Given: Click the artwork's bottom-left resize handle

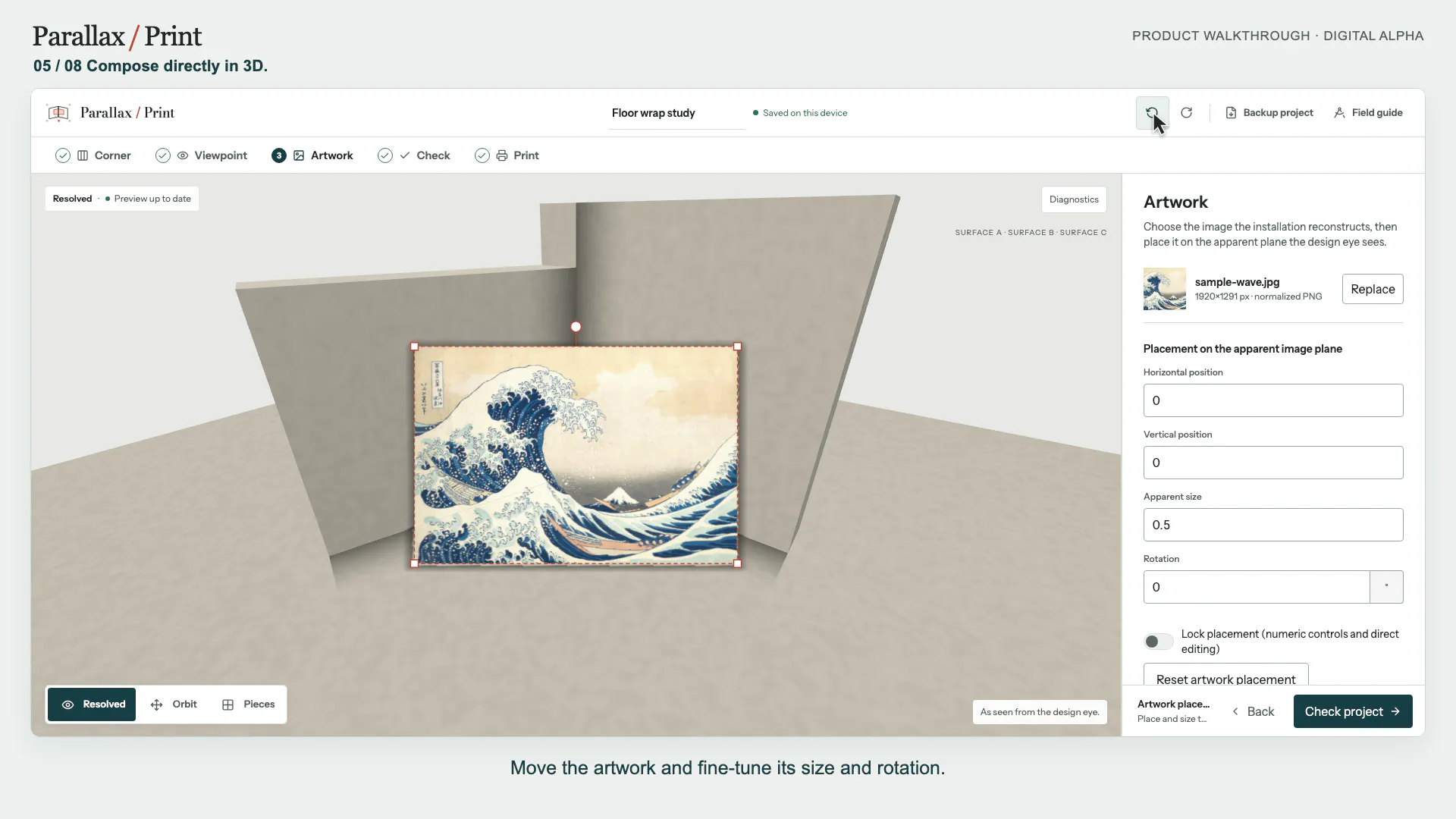Looking at the screenshot, I should point(414,563).
